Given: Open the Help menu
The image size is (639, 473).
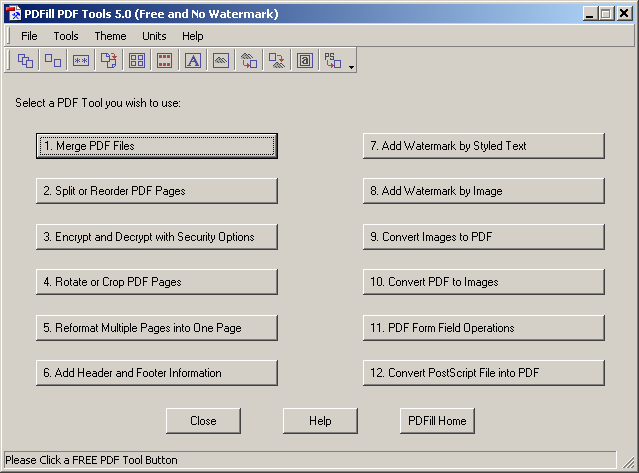Looking at the screenshot, I should pyautogui.click(x=193, y=36).
